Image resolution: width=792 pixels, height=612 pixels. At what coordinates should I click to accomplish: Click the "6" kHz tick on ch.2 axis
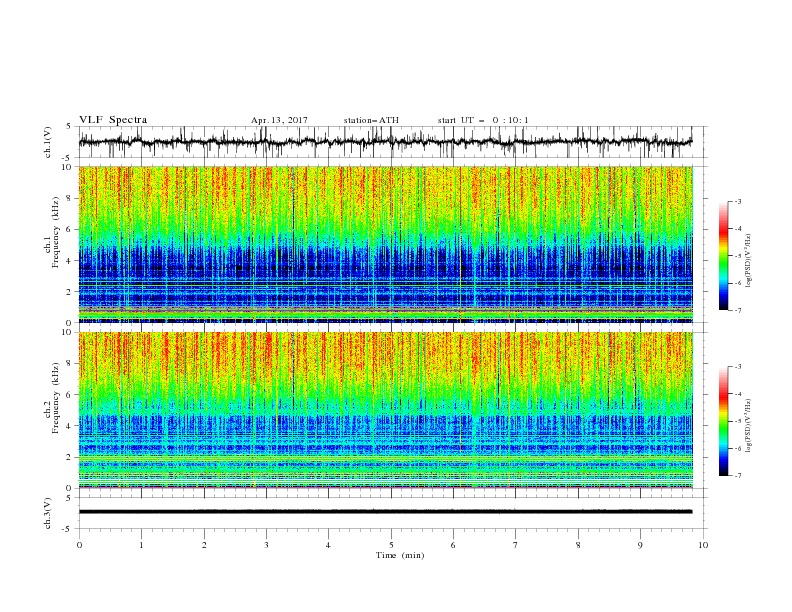click(x=70, y=395)
